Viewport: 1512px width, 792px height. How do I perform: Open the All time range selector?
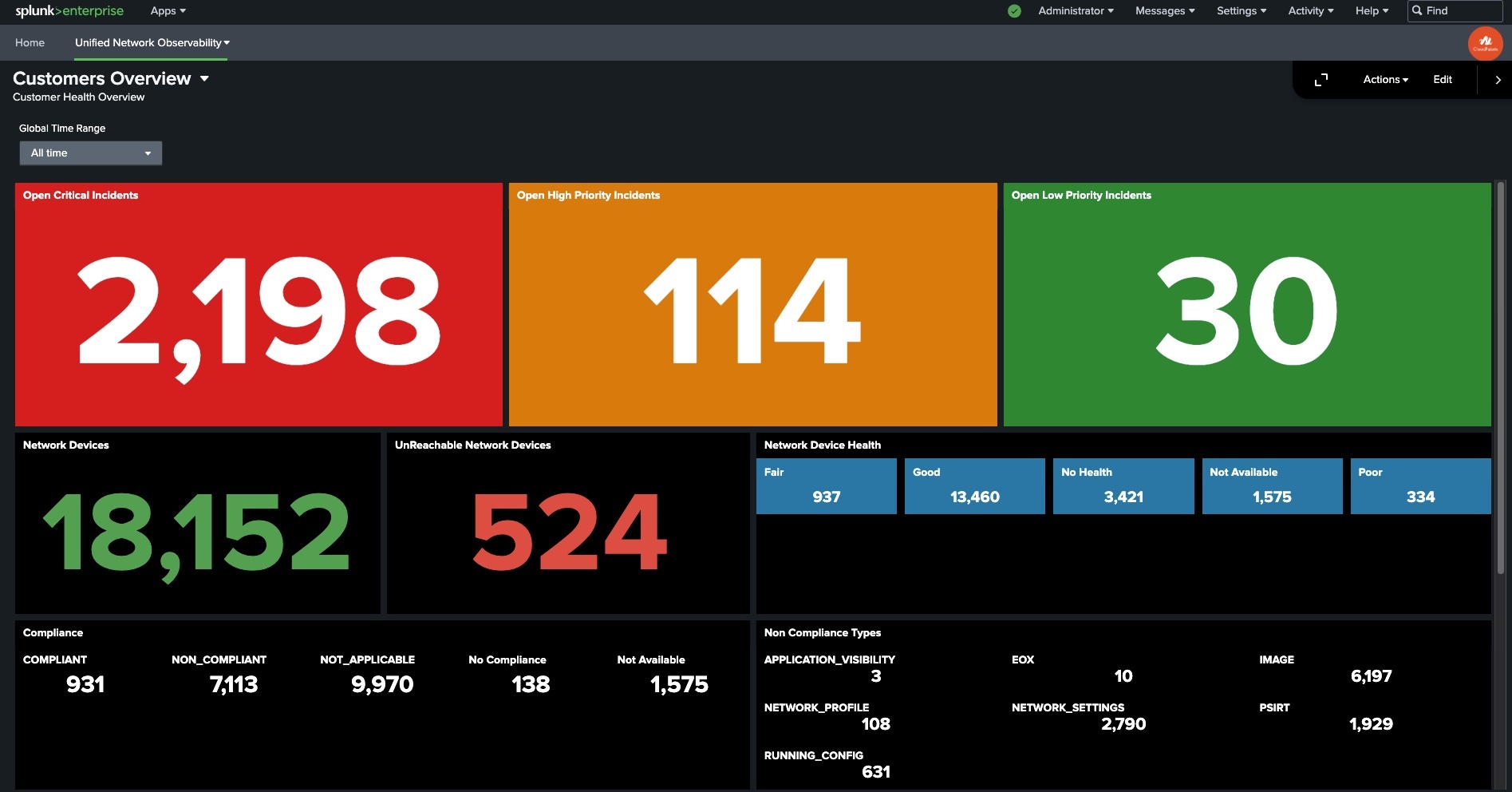pos(91,153)
